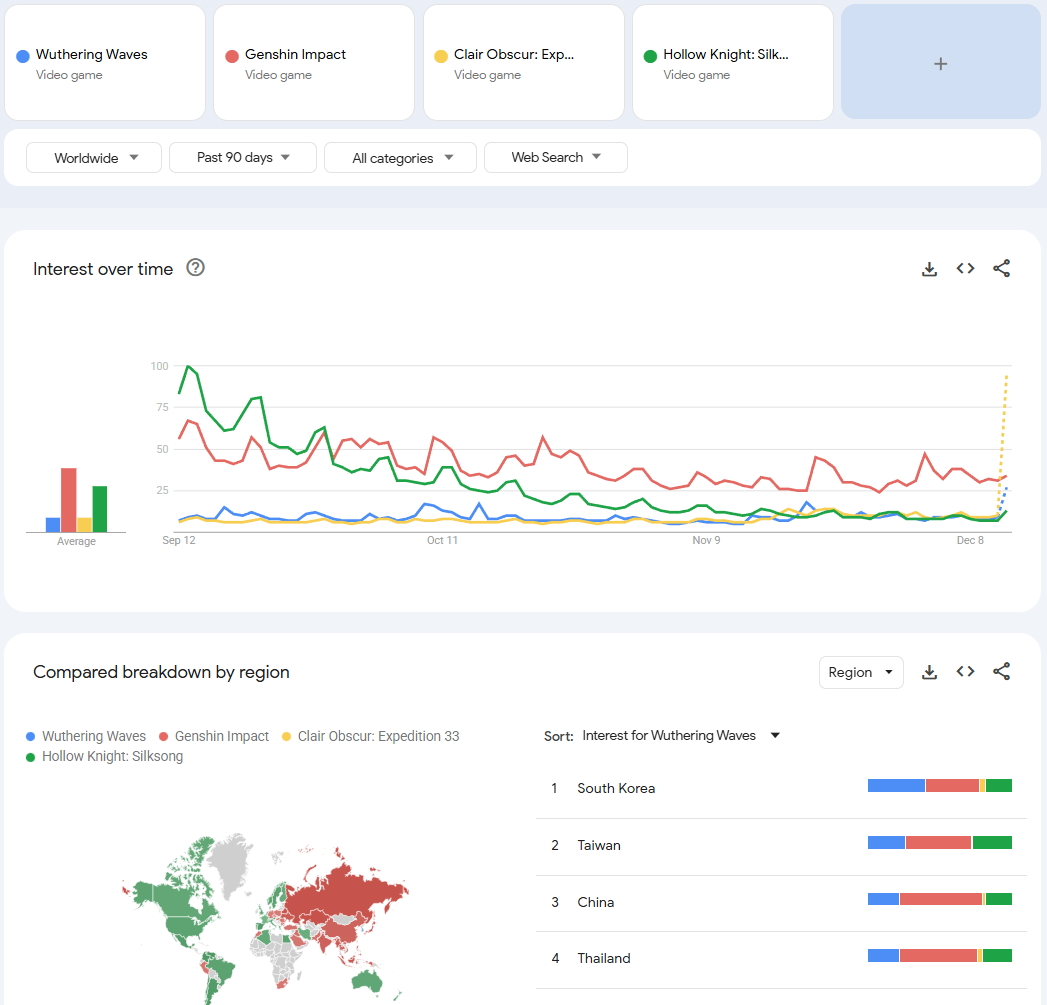This screenshot has height=1005, width=1047.
Task: Click Genshin Impact in region legend
Action: [222, 736]
